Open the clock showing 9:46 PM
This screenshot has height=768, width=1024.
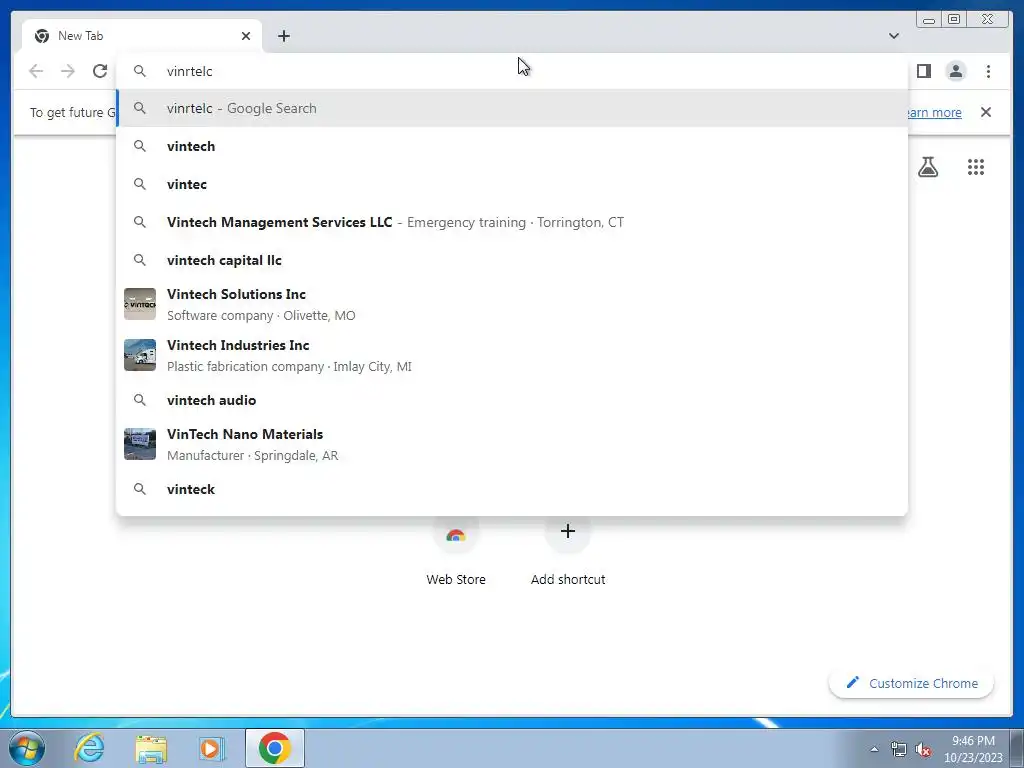click(x=973, y=749)
